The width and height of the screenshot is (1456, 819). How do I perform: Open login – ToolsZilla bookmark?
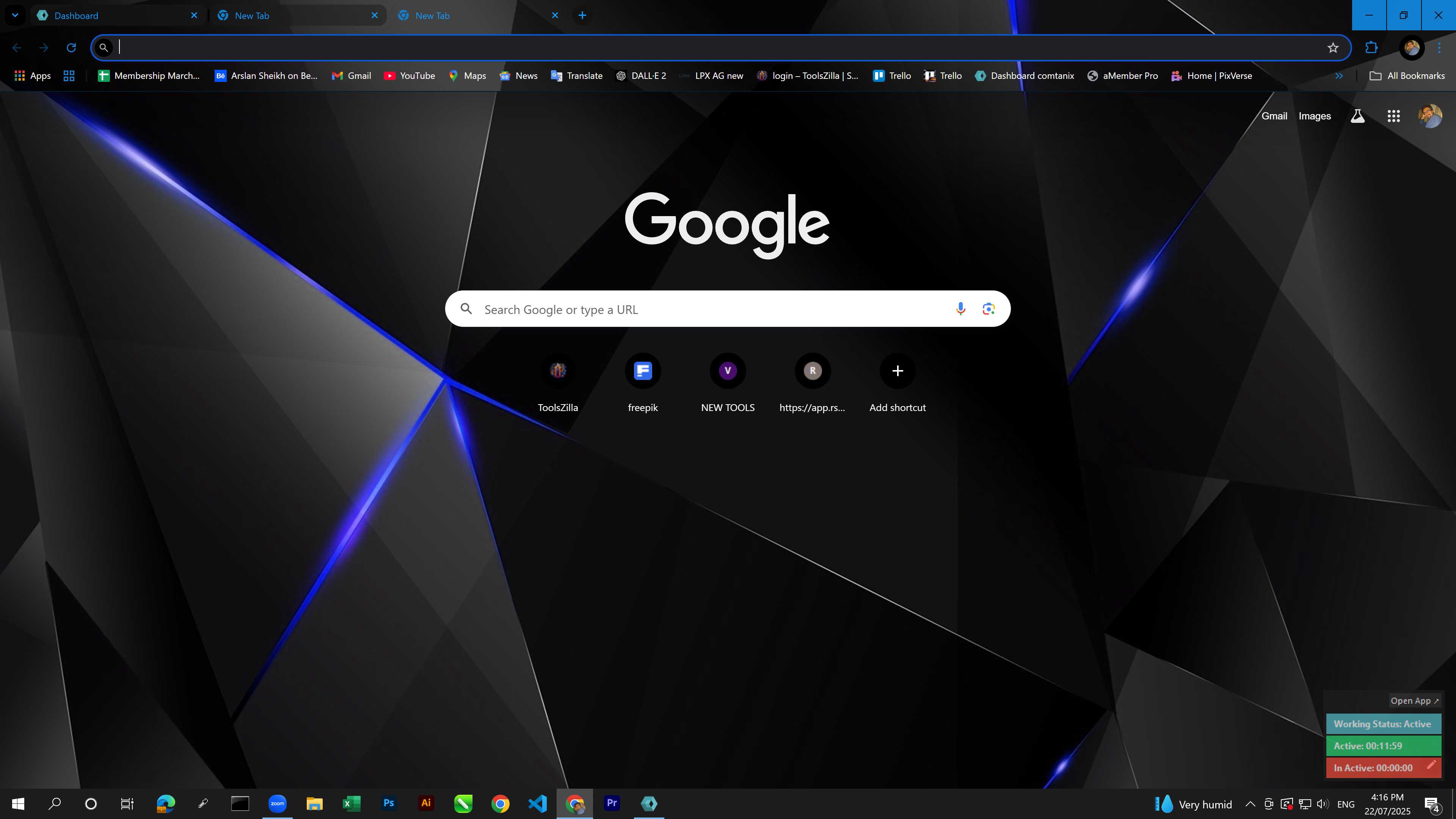coord(807,76)
